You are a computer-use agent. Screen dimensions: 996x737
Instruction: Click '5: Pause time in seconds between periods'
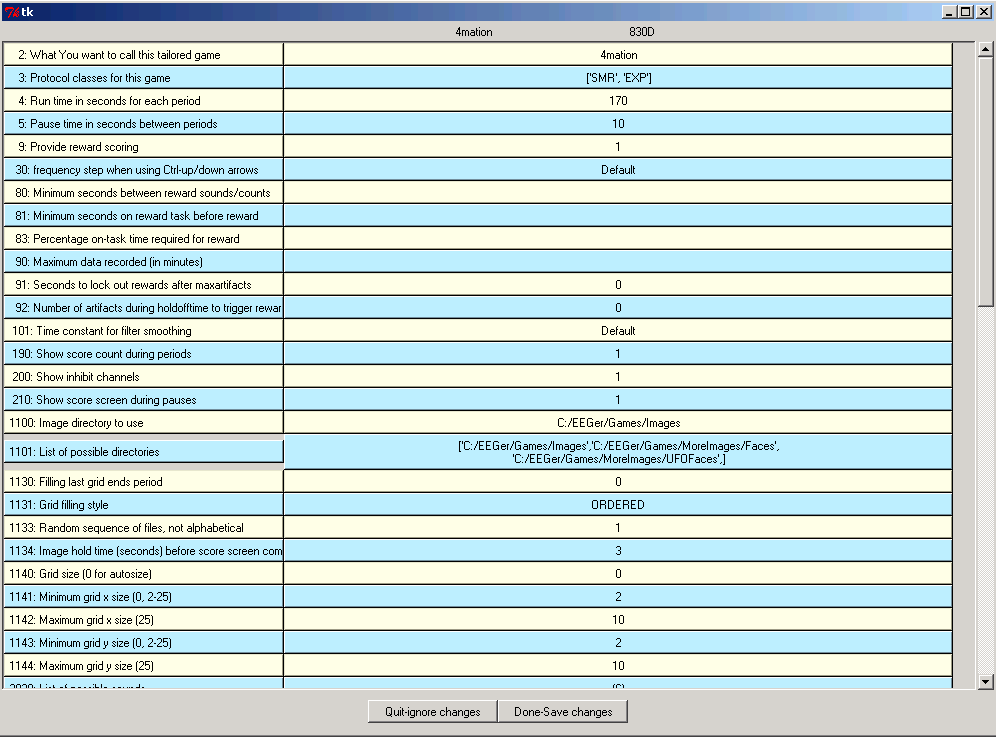(144, 123)
